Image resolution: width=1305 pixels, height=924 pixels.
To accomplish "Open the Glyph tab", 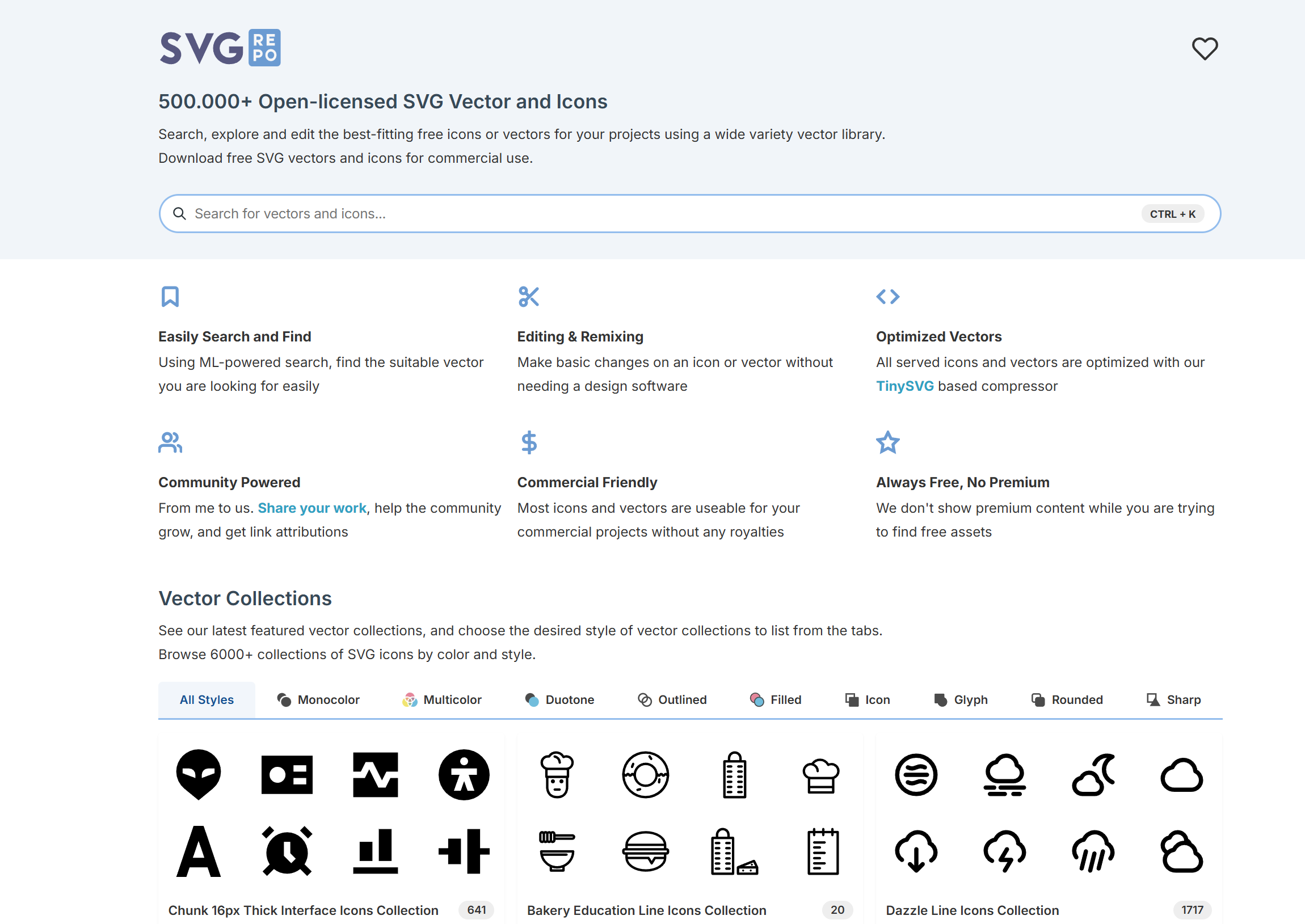I will (961, 699).
